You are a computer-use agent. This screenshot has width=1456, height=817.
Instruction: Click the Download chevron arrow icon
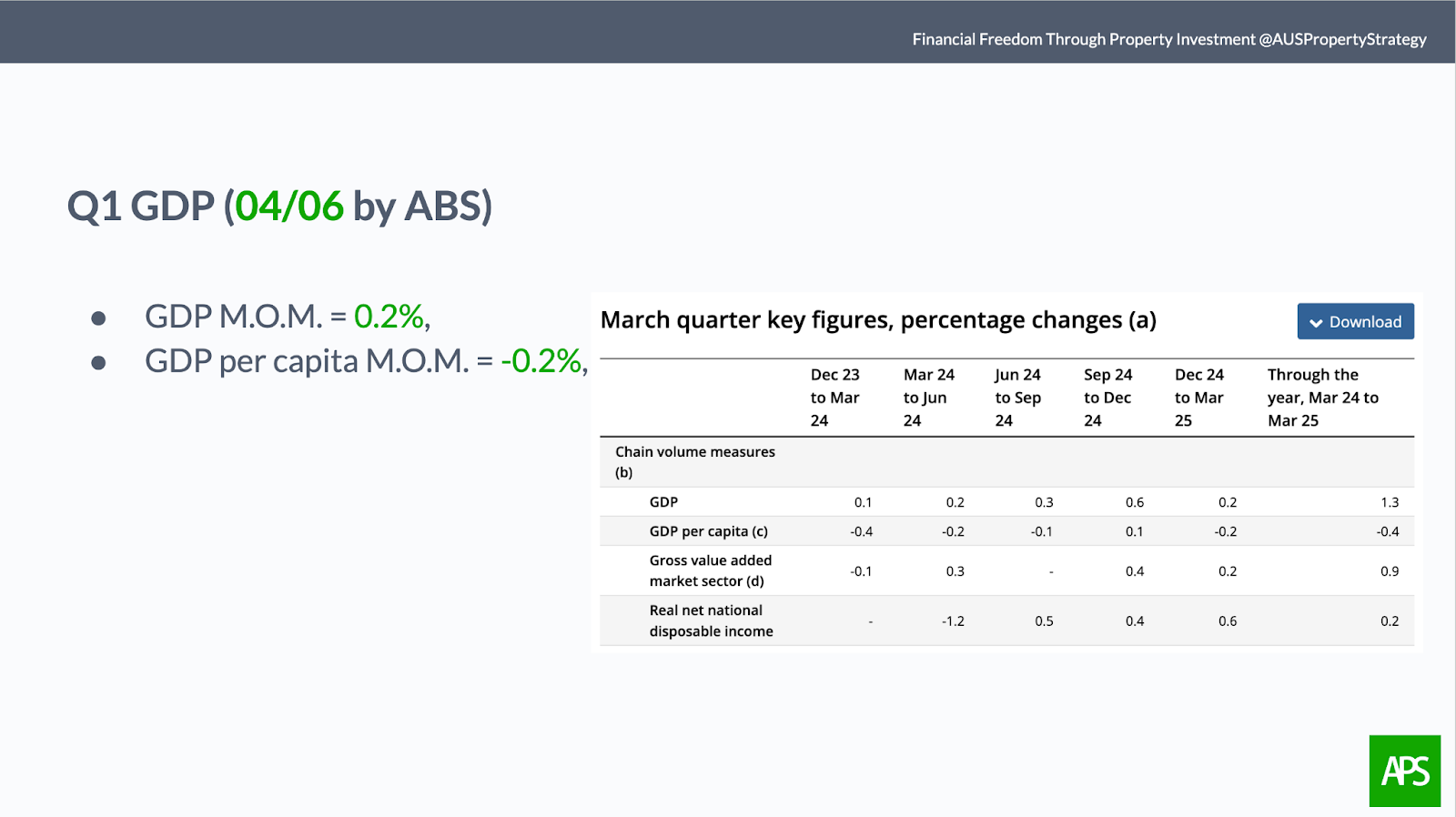[1316, 323]
